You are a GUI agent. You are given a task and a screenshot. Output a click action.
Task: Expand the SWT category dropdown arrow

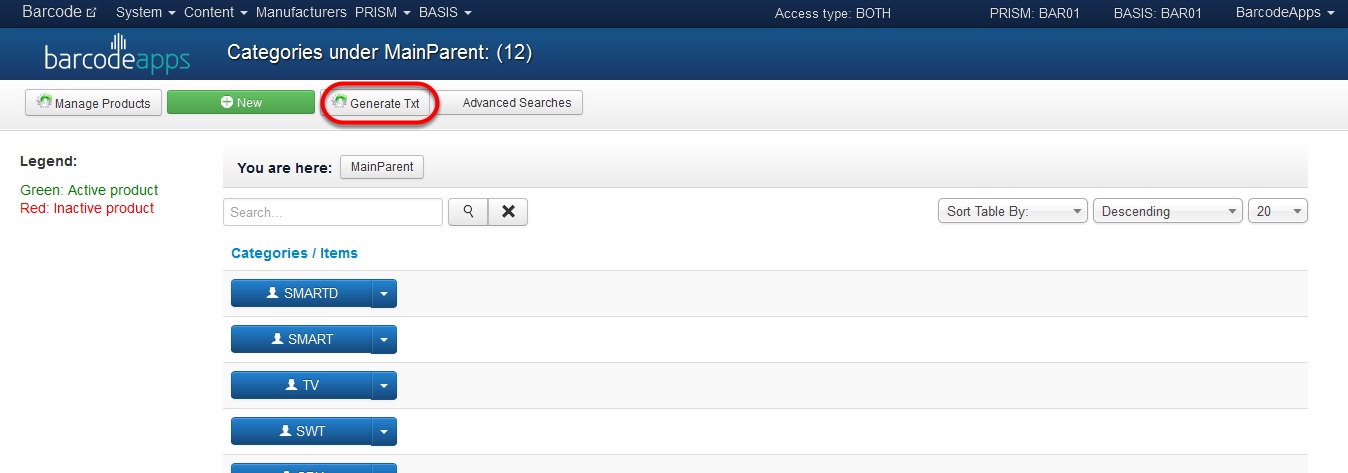point(385,431)
